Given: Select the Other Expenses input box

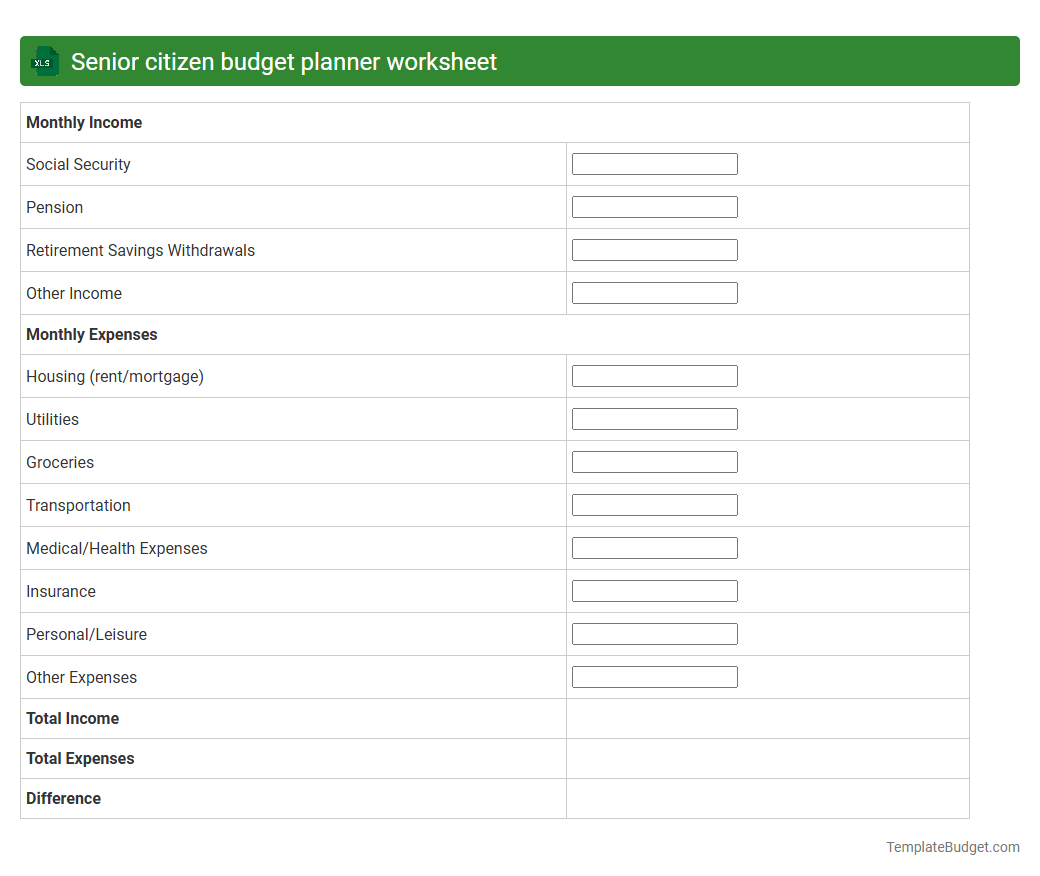Looking at the screenshot, I should coord(654,676).
